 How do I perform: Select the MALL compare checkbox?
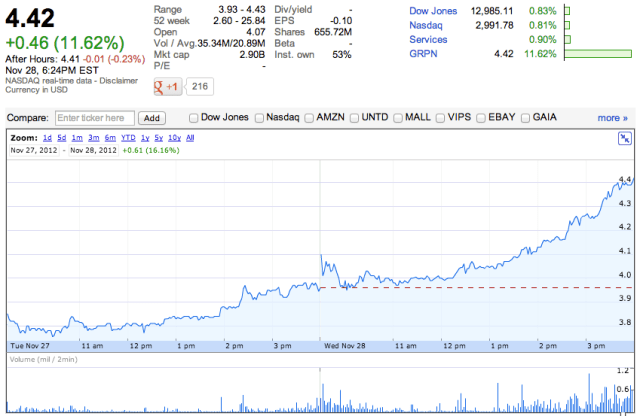398,118
